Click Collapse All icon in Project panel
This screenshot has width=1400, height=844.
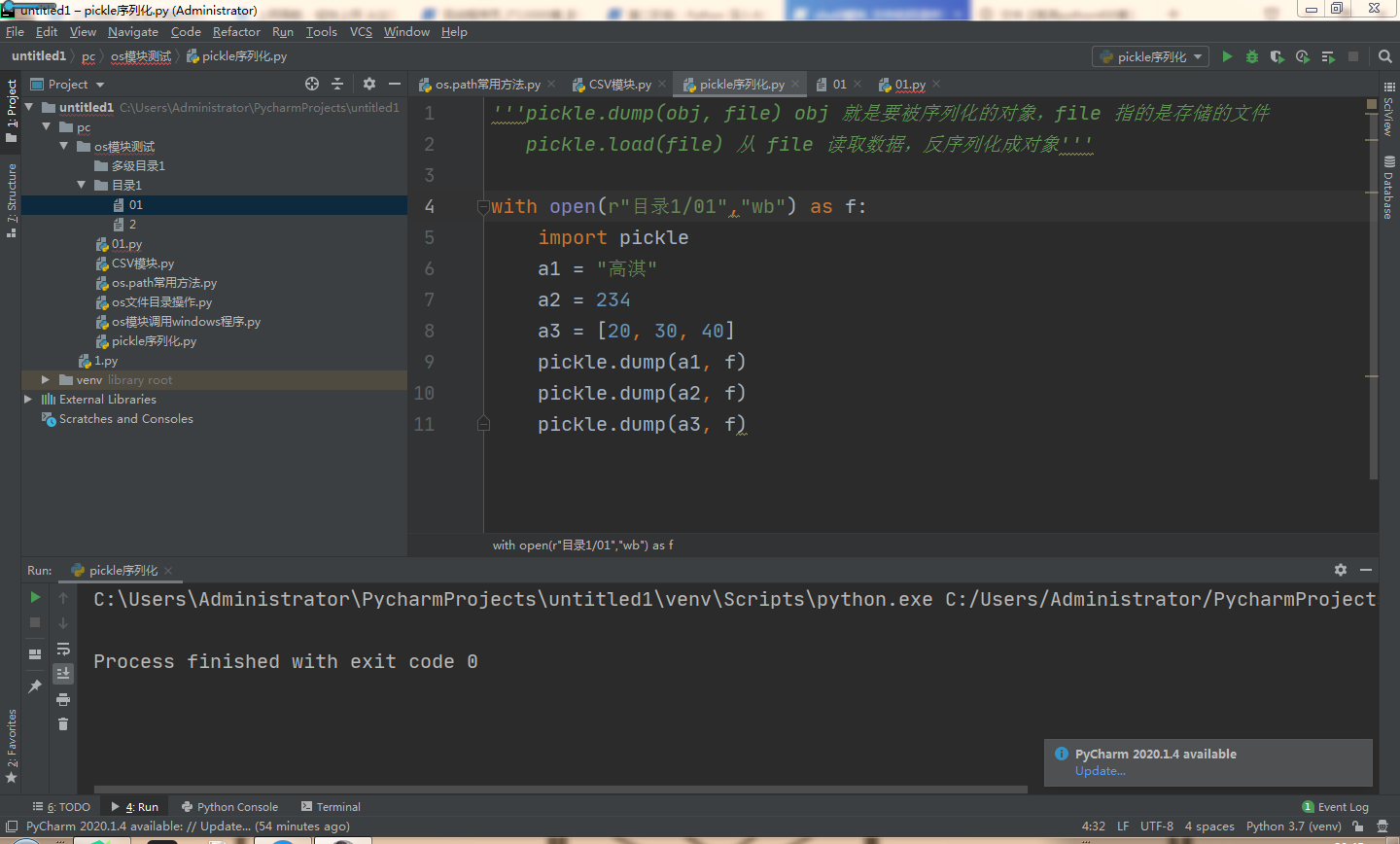(337, 84)
